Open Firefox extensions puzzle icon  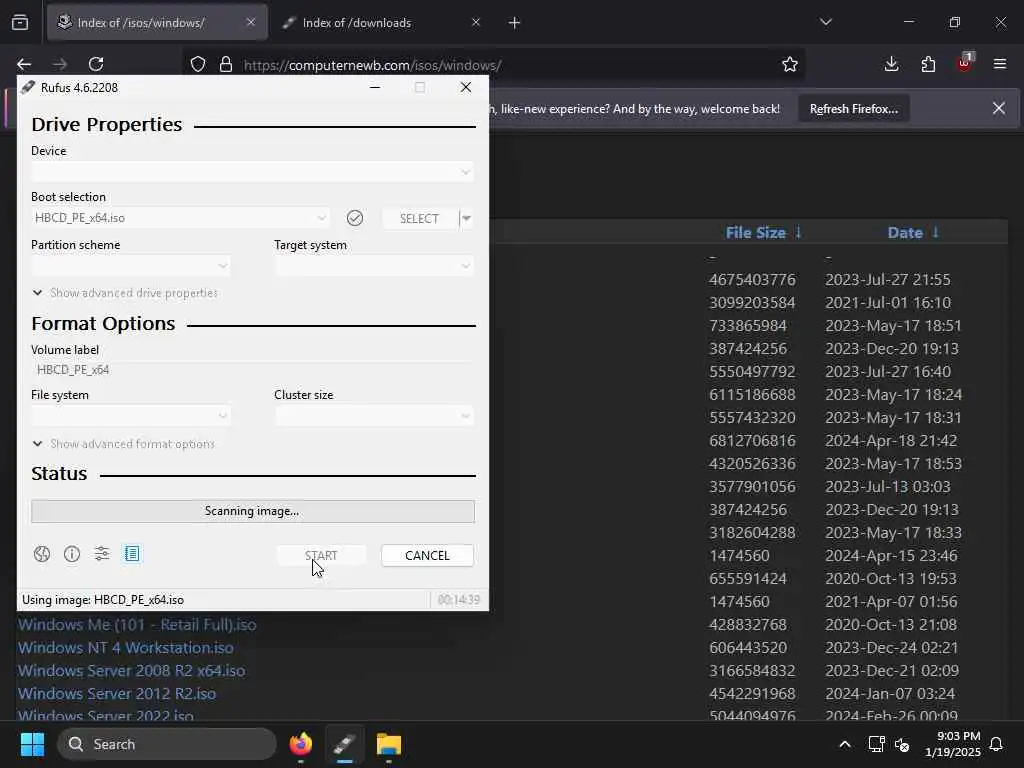coord(928,64)
